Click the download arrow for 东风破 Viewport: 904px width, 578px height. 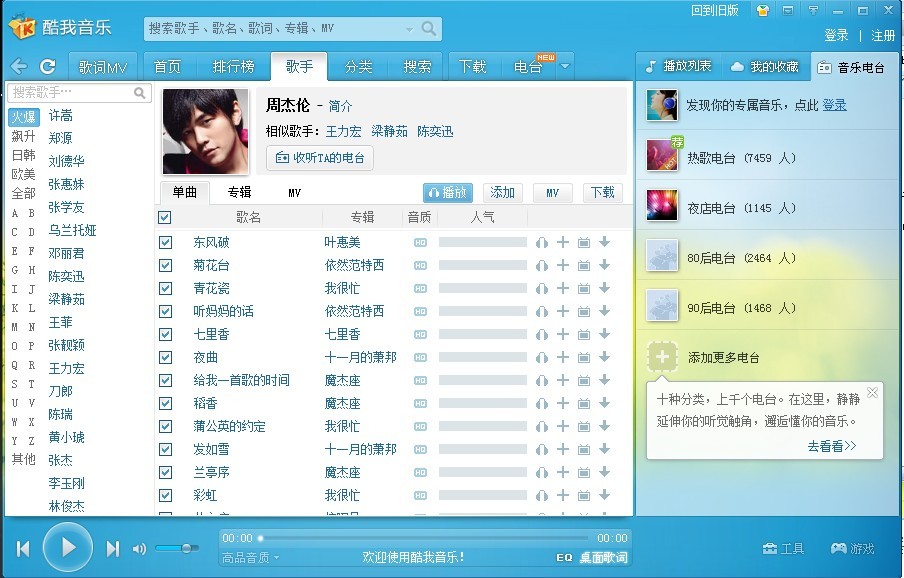coord(604,242)
